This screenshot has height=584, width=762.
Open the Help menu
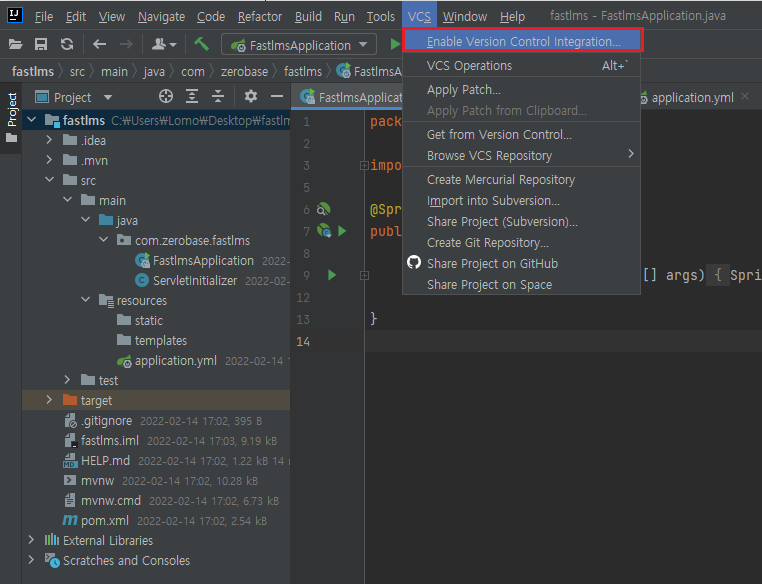pyautogui.click(x=512, y=17)
